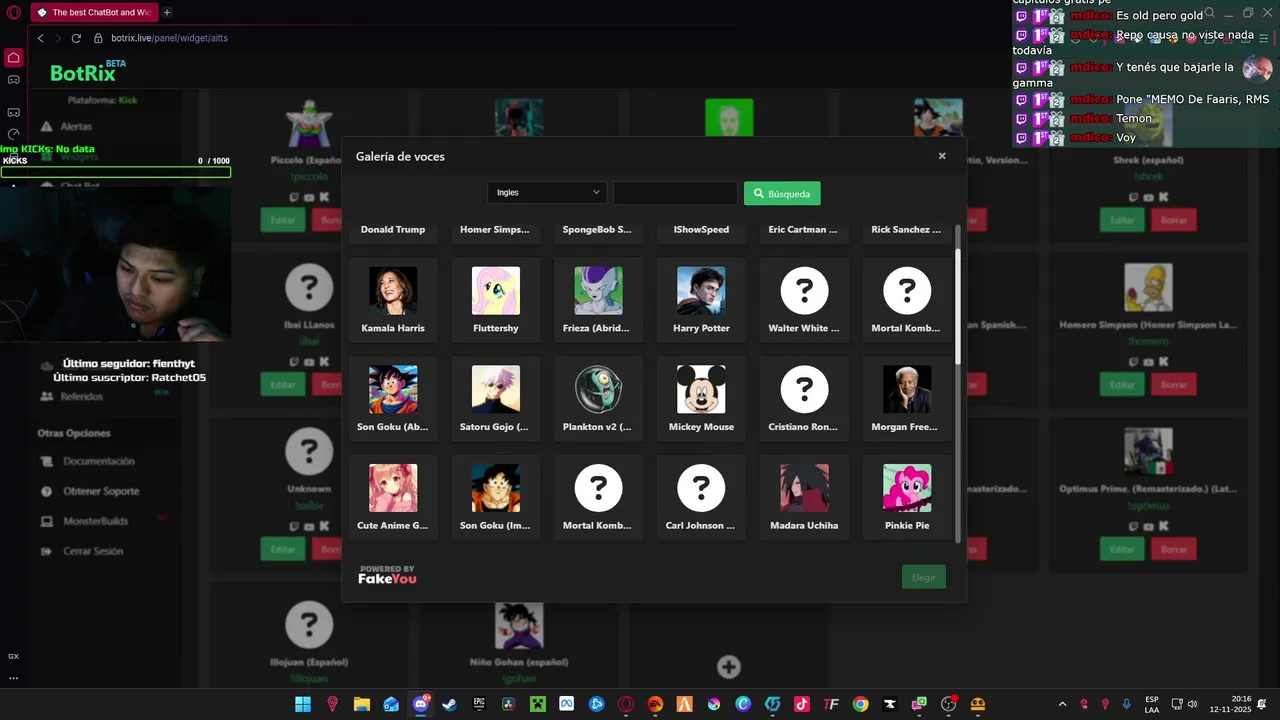Select the IShowSpeed voice label
Screen dimensions: 1280x720
701,230
